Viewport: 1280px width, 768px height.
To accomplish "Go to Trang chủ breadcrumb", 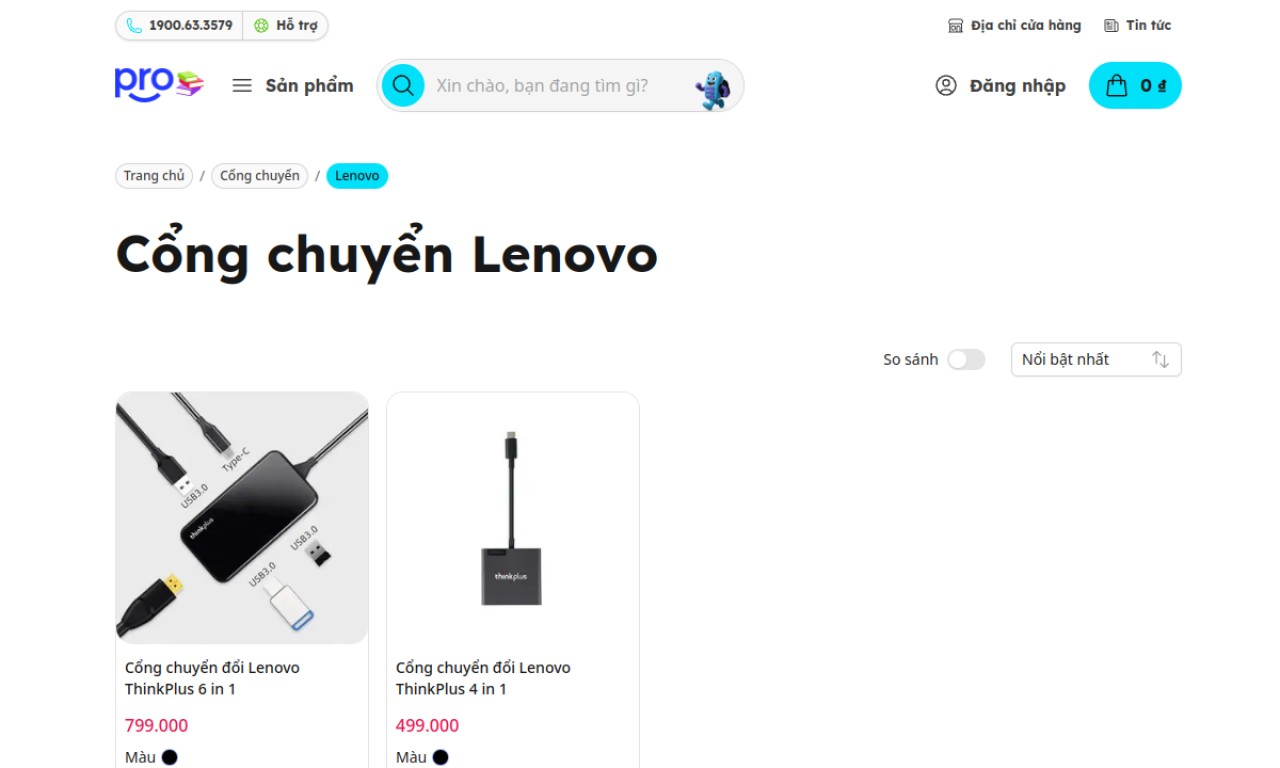I will click(x=154, y=176).
